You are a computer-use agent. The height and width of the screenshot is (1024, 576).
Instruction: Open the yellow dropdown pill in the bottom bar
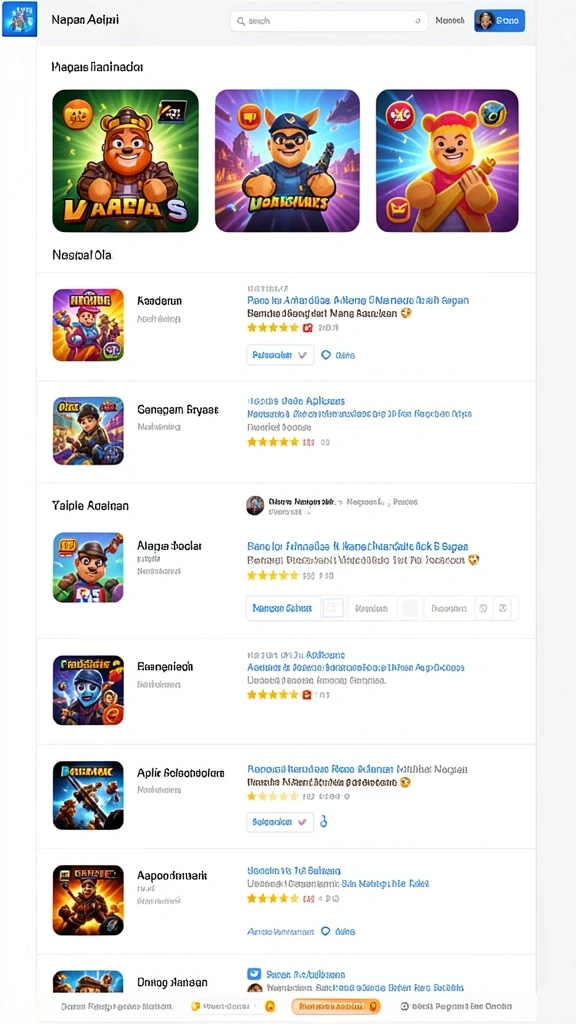233,1006
